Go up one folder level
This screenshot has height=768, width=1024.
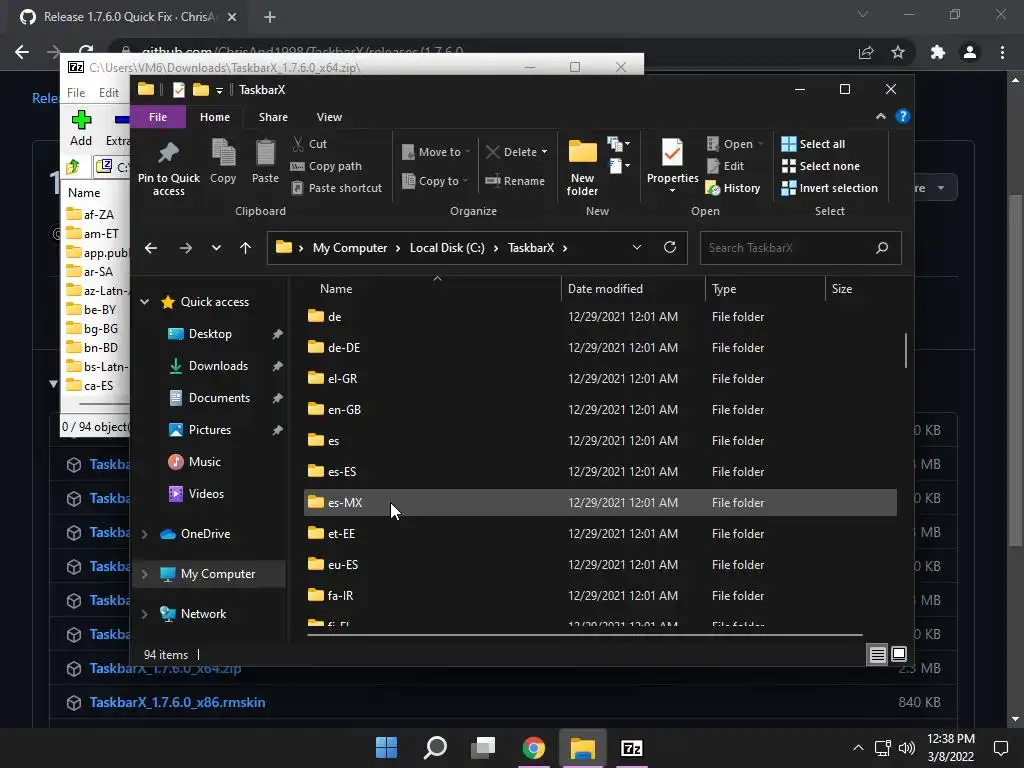245,248
